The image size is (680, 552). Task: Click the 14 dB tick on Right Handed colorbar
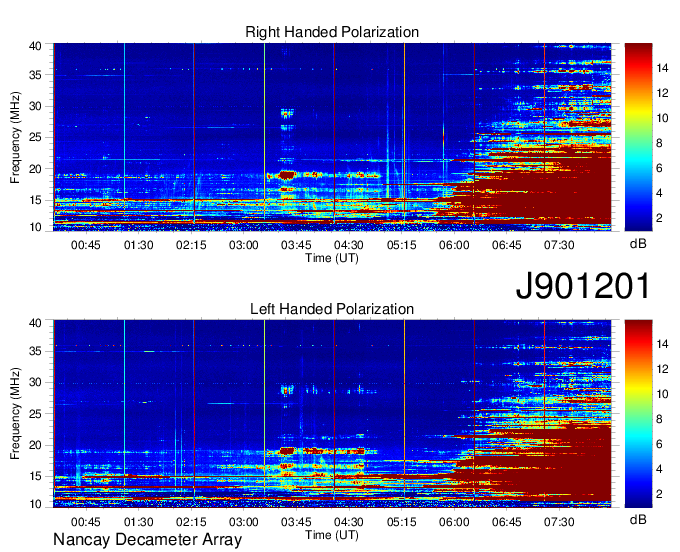click(x=662, y=68)
